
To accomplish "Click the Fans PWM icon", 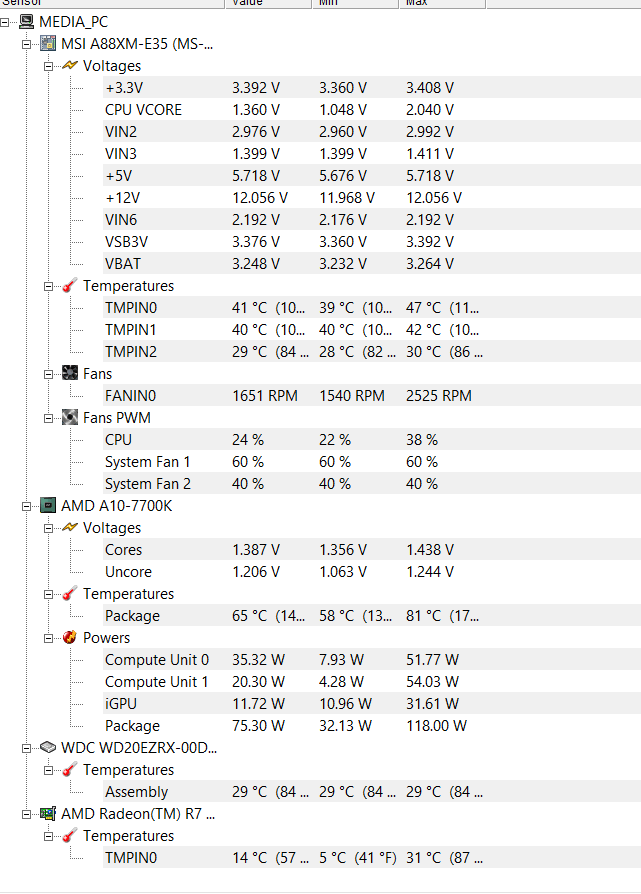I will [x=69, y=418].
